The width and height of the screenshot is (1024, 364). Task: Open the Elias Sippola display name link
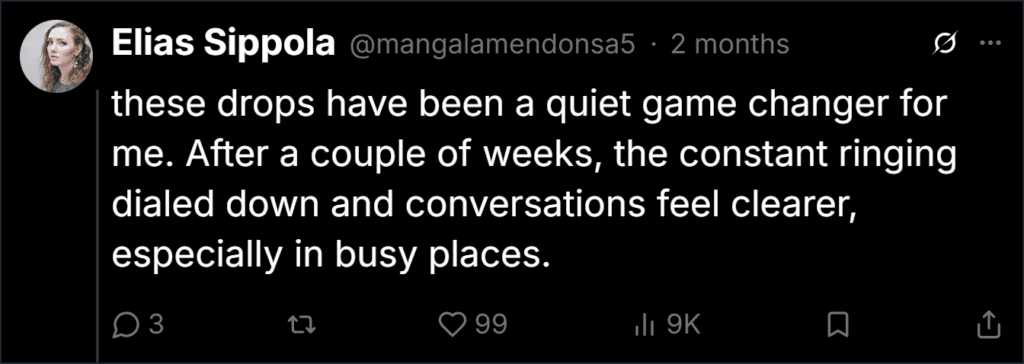coord(223,44)
